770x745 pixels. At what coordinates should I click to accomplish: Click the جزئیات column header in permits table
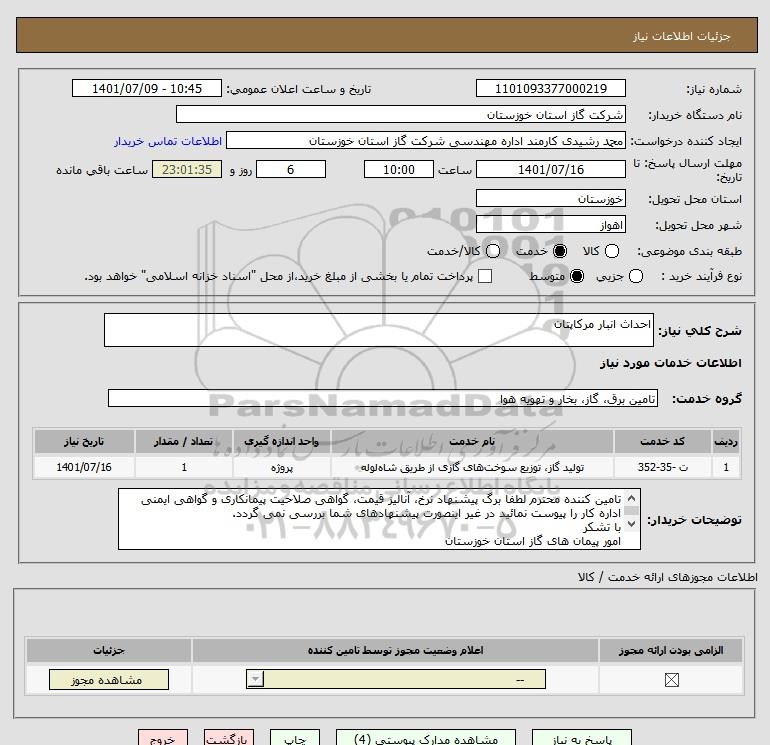(x=109, y=650)
